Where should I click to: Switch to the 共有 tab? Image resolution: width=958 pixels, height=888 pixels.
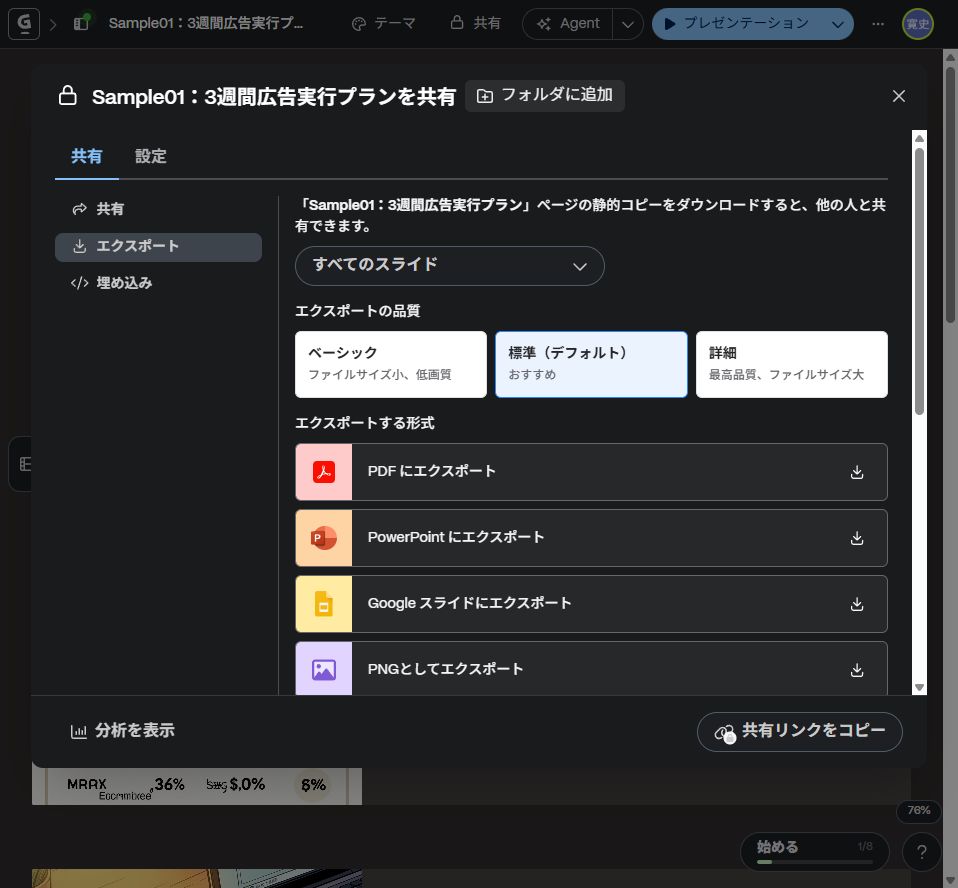[x=86, y=156]
